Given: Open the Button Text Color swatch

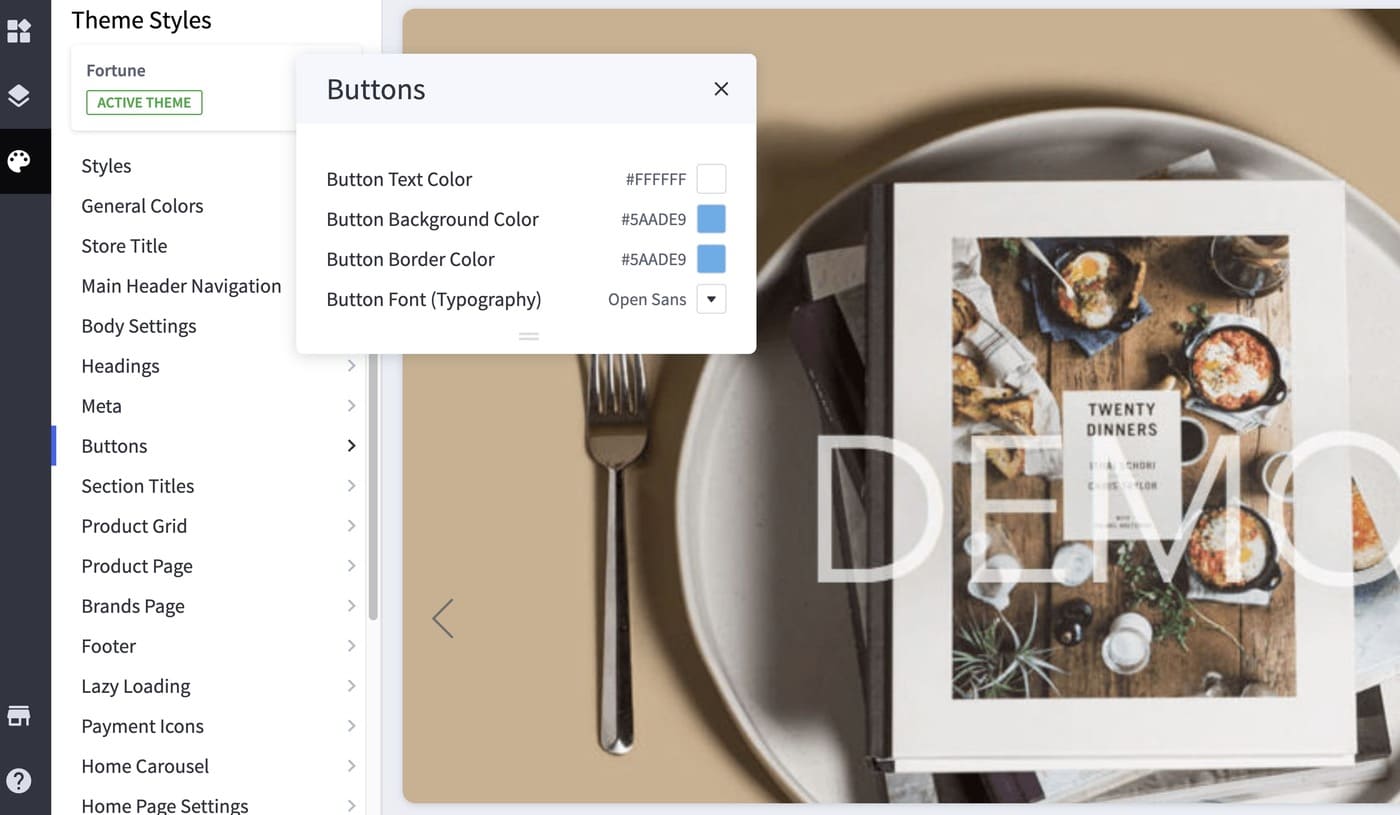Looking at the screenshot, I should (711, 179).
